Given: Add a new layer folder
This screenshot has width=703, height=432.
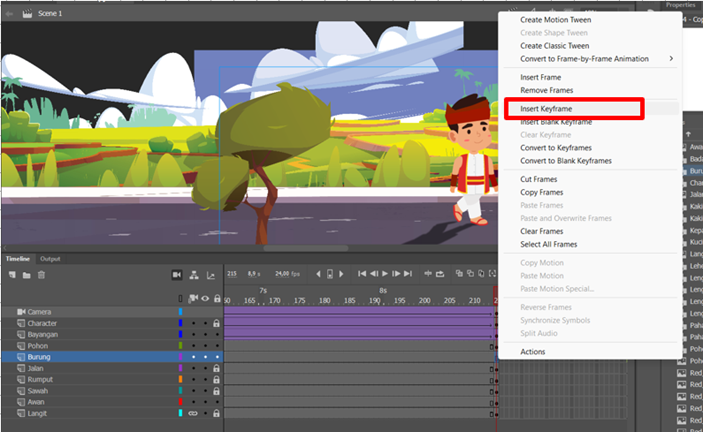Looking at the screenshot, I should 26,275.
